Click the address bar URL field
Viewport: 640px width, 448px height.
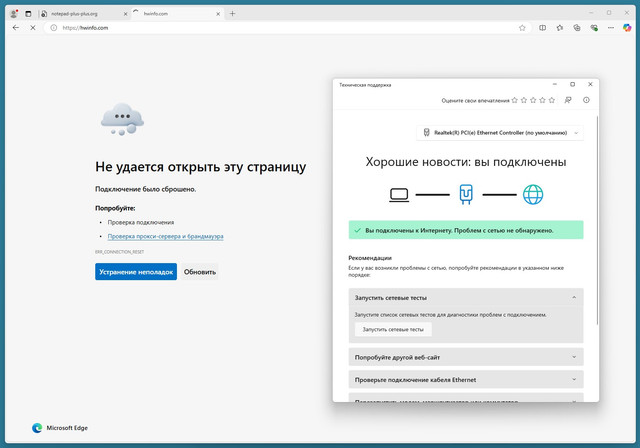click(x=286, y=28)
